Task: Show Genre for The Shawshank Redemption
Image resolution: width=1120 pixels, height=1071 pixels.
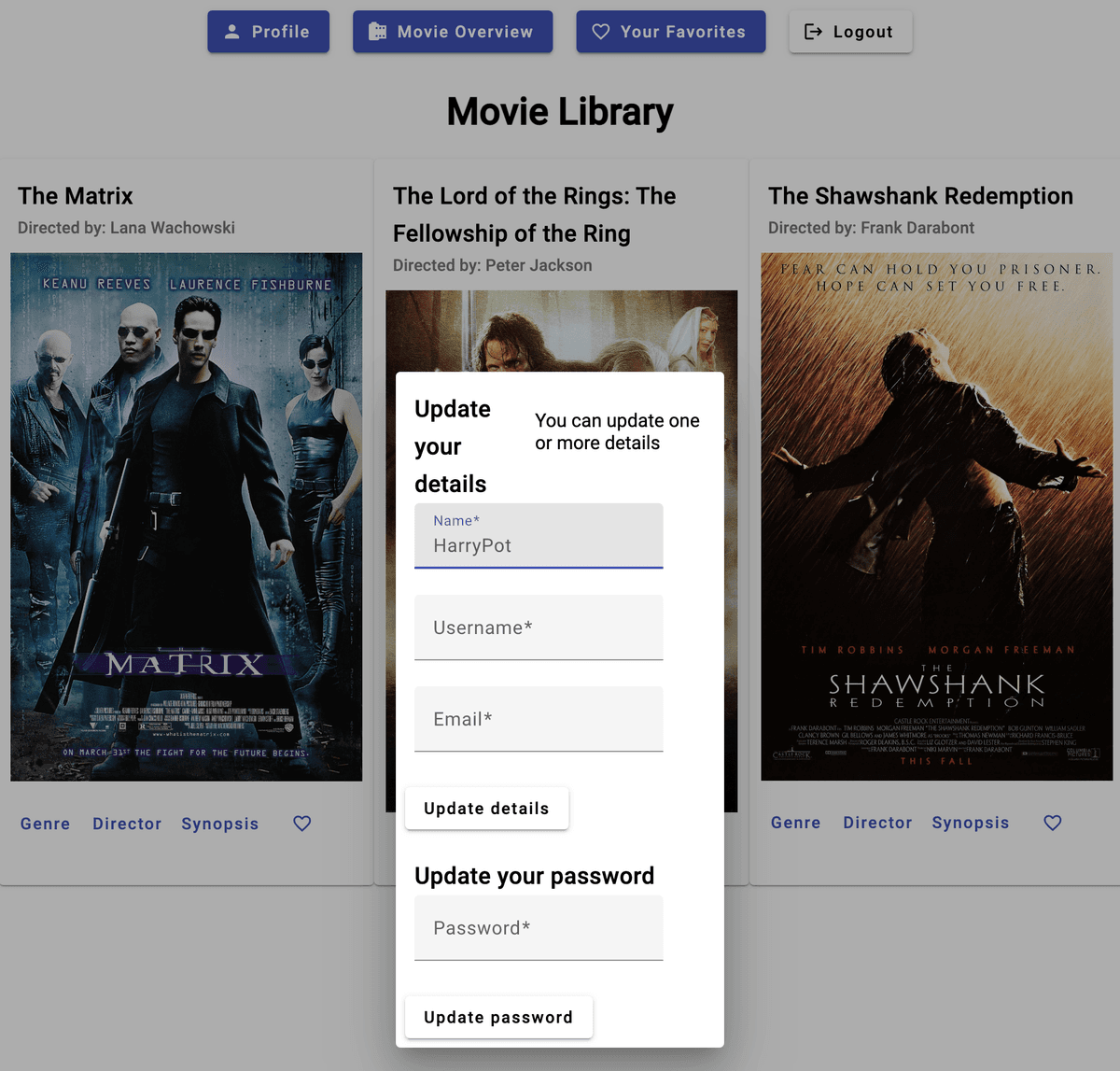Action: pyautogui.click(x=796, y=823)
